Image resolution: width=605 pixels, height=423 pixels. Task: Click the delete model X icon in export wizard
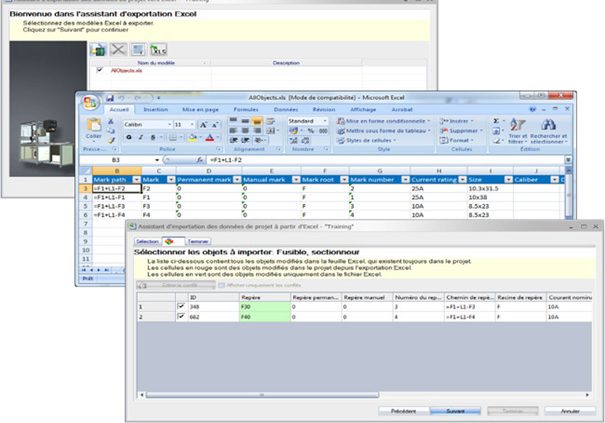pyautogui.click(x=118, y=49)
